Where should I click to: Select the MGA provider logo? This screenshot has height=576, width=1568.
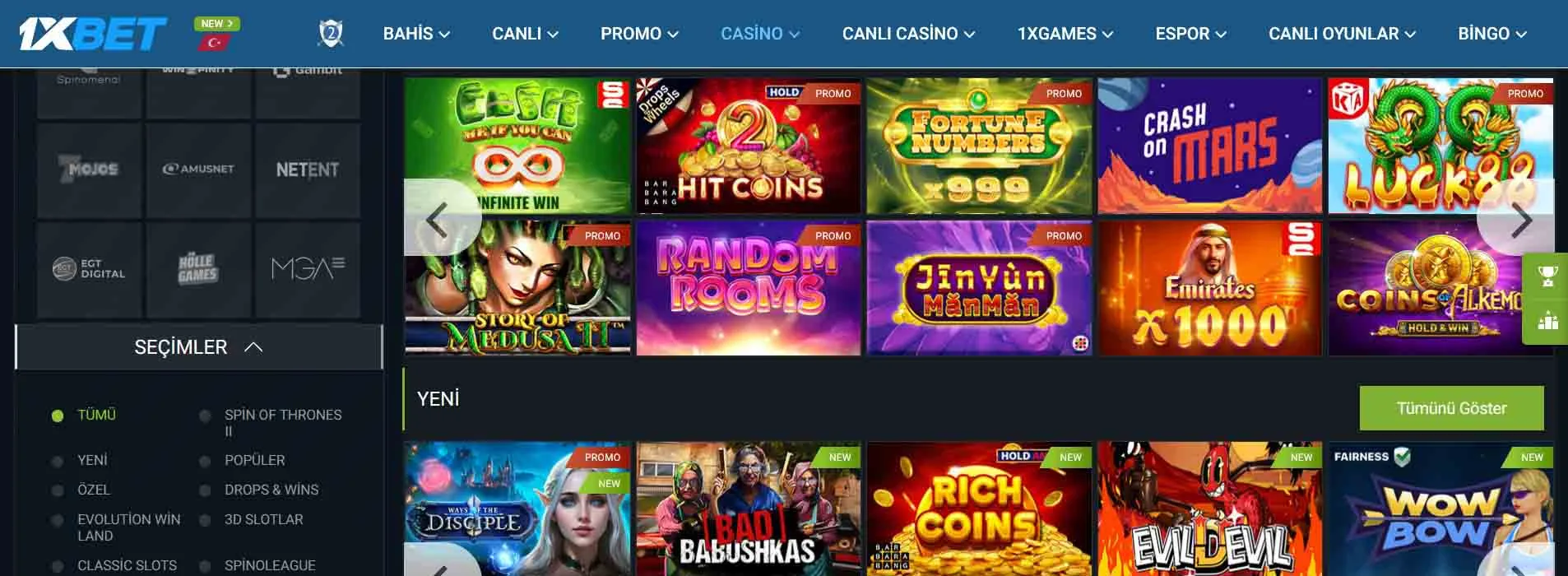pos(307,269)
